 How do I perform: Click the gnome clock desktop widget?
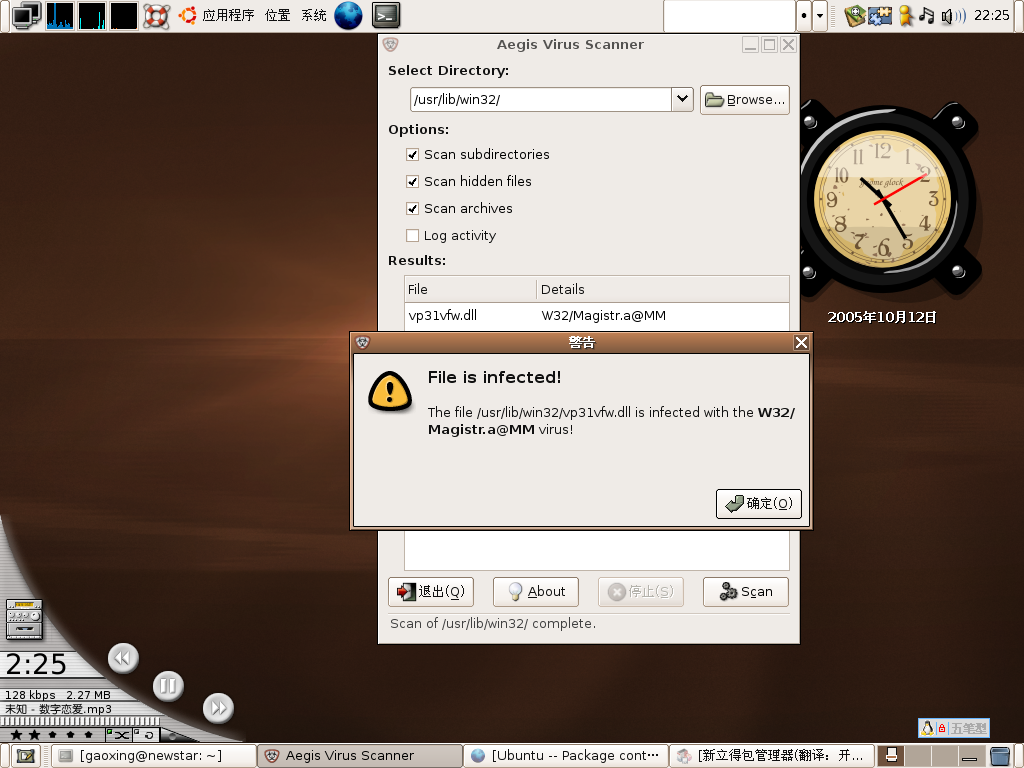pos(883,199)
